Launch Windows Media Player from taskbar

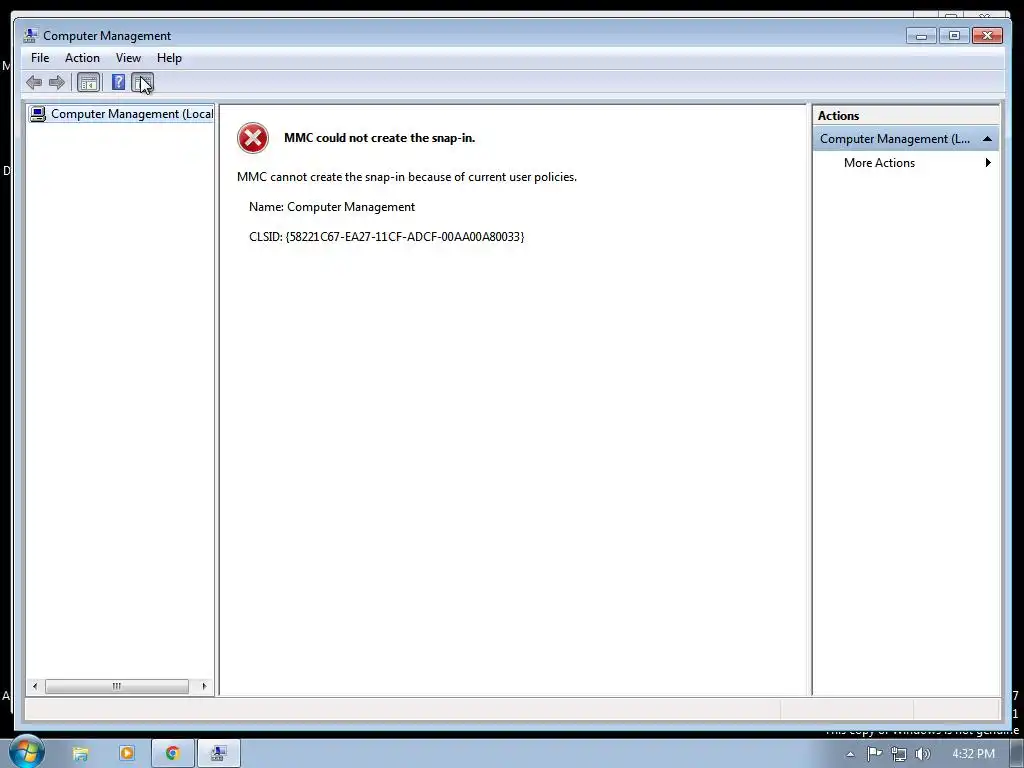[x=127, y=753]
